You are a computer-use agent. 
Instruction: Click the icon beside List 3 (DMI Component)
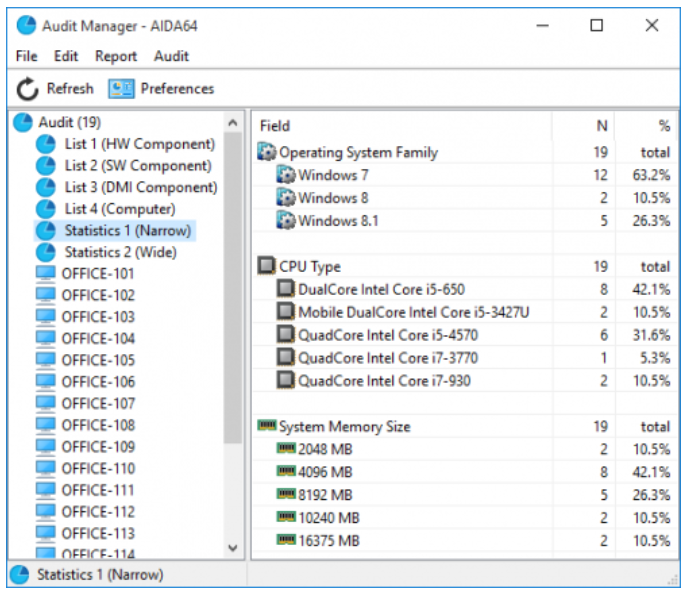46,187
